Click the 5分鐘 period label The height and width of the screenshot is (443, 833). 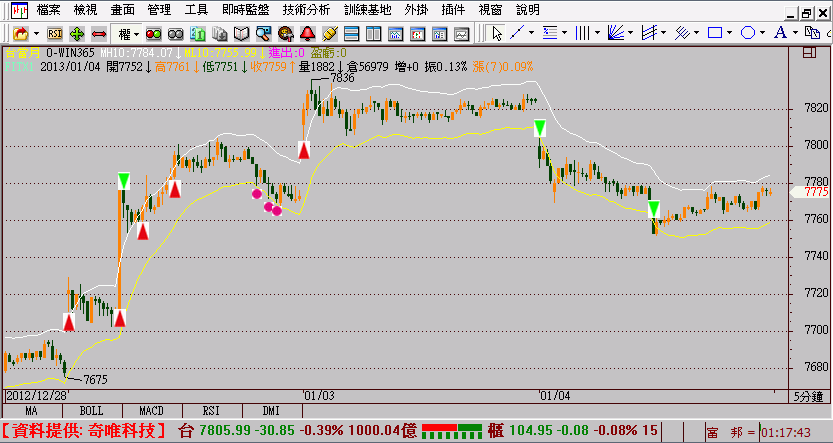(x=811, y=397)
